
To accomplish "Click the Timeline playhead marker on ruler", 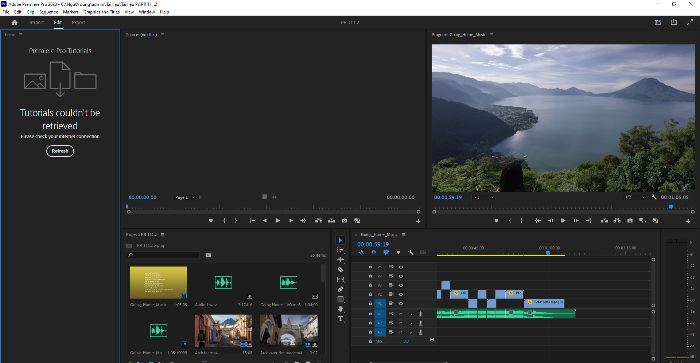I will click(548, 253).
